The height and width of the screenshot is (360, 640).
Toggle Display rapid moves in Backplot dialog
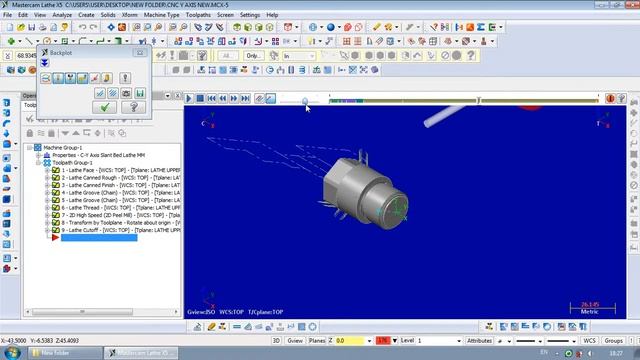[x=82, y=78]
